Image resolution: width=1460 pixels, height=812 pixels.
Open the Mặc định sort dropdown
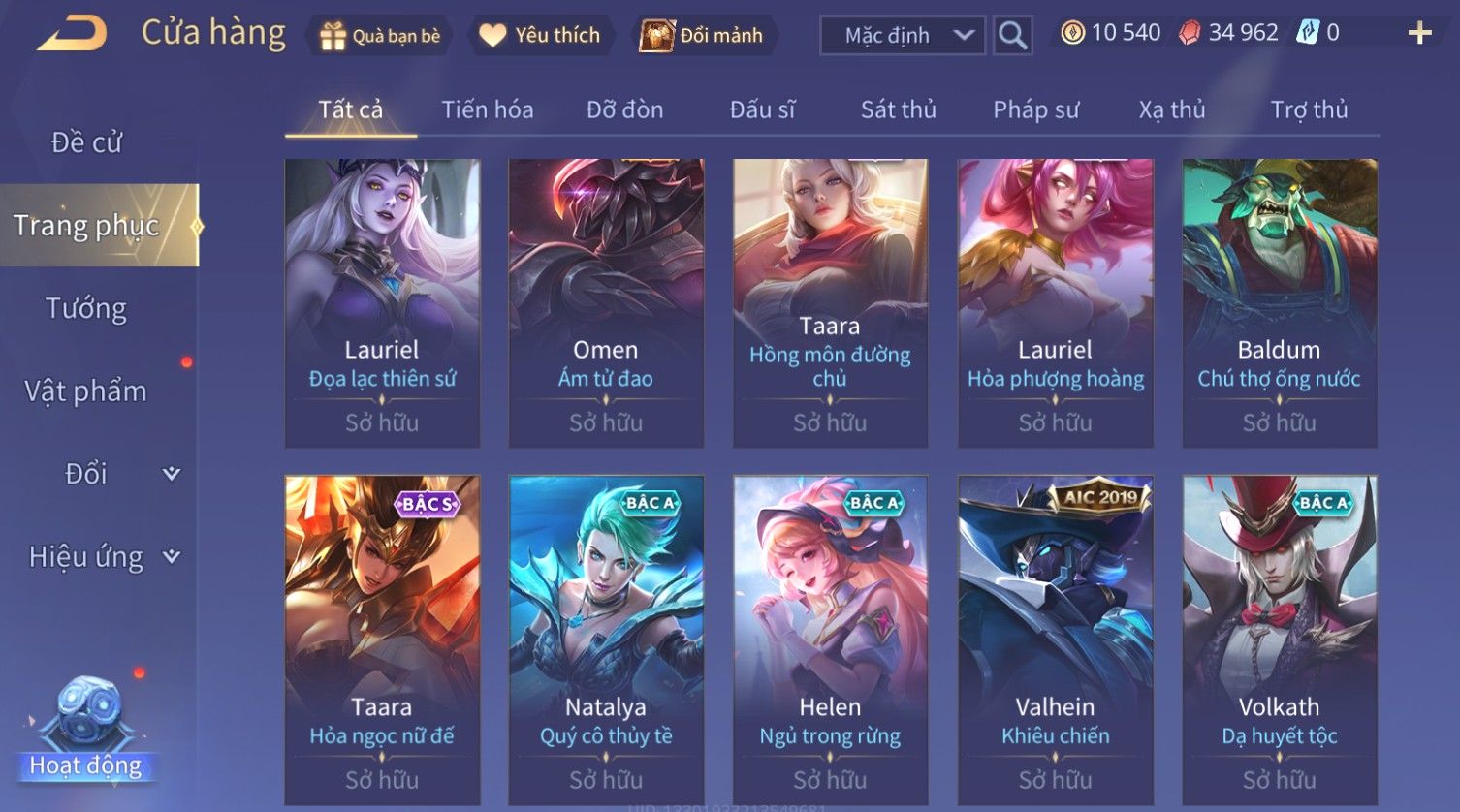[903, 36]
